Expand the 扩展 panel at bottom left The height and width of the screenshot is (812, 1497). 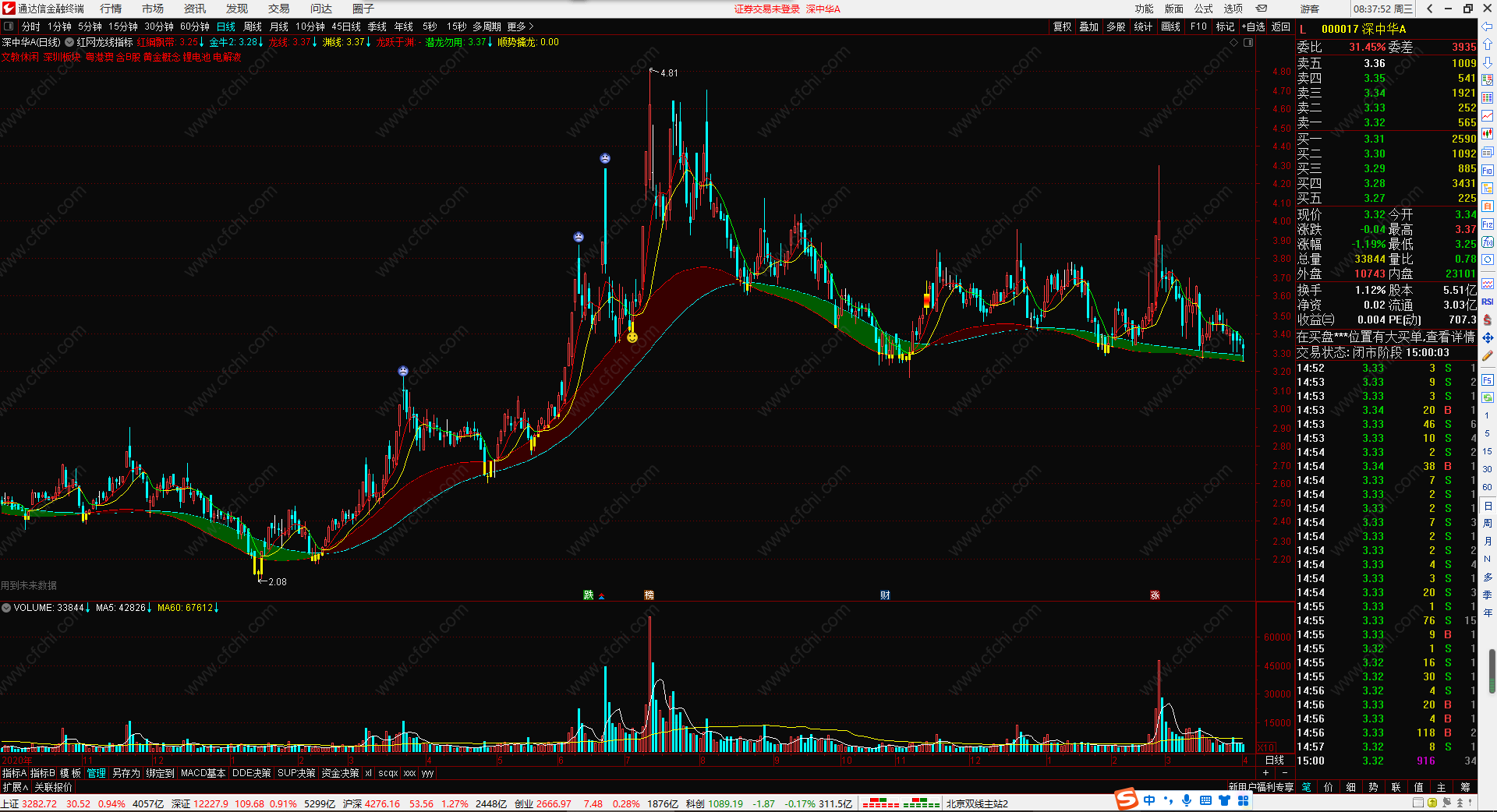coord(15,787)
